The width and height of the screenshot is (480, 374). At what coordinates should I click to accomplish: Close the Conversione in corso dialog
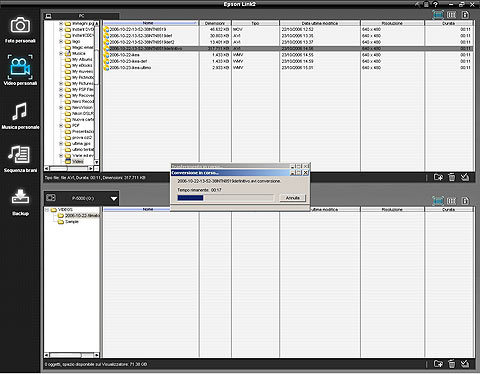point(305,173)
